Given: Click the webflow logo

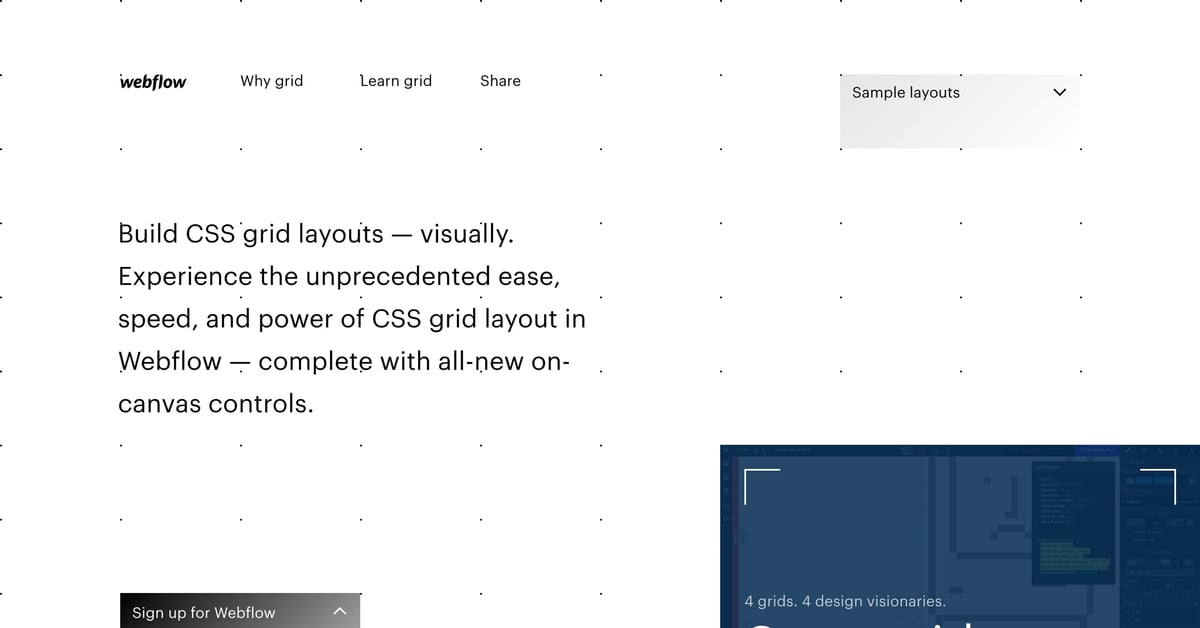Looking at the screenshot, I should point(153,81).
